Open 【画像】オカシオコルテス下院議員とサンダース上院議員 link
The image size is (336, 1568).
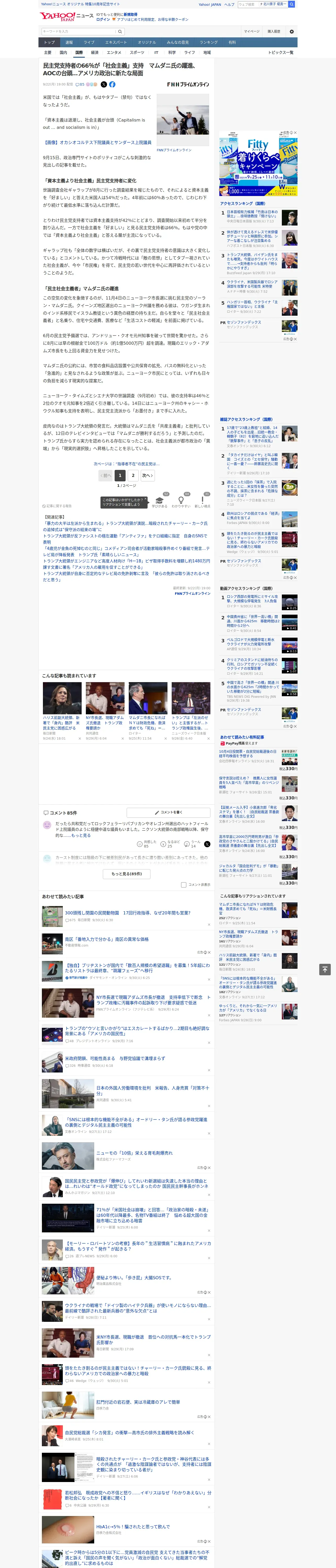pyautogui.click(x=97, y=142)
